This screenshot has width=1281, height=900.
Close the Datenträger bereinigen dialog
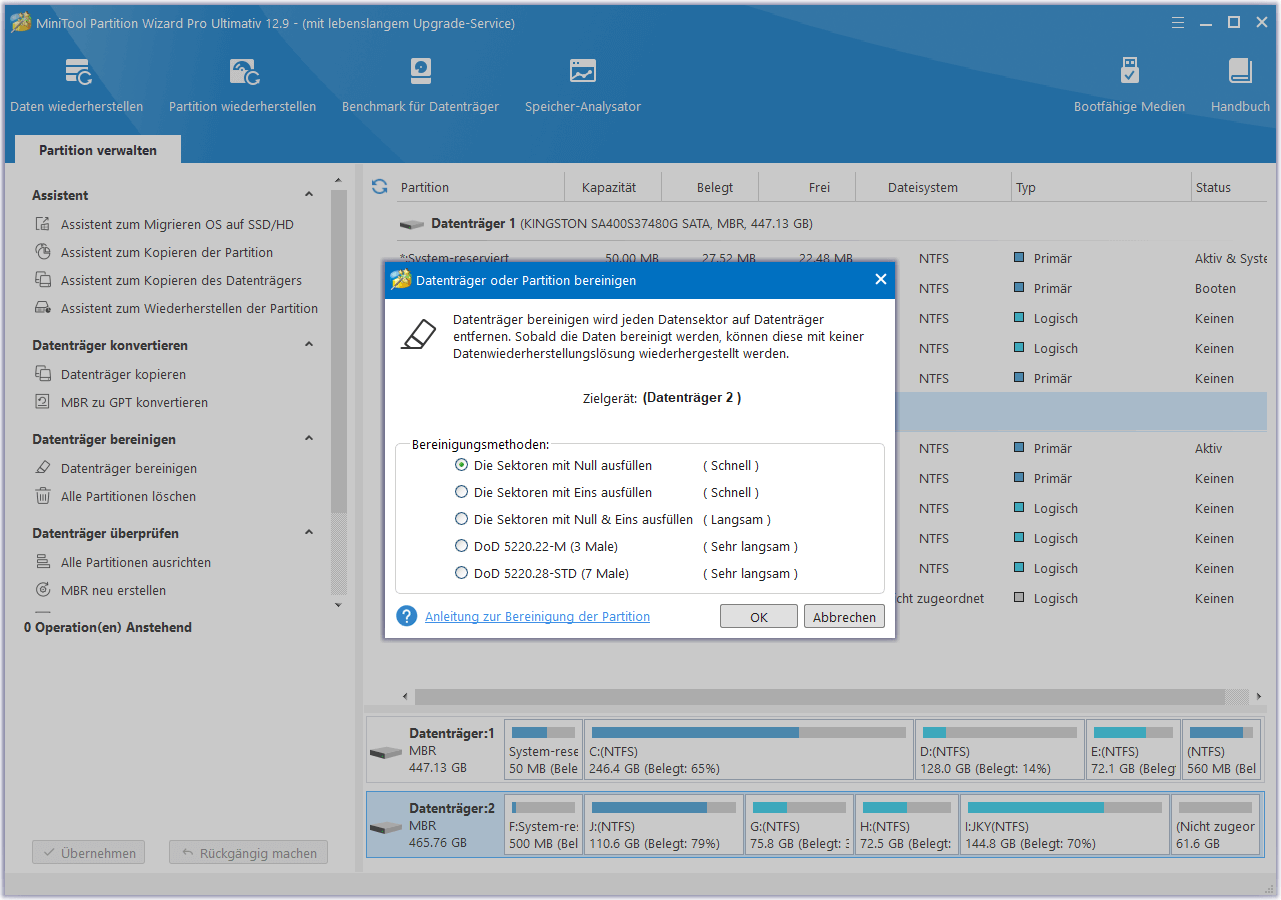(881, 280)
